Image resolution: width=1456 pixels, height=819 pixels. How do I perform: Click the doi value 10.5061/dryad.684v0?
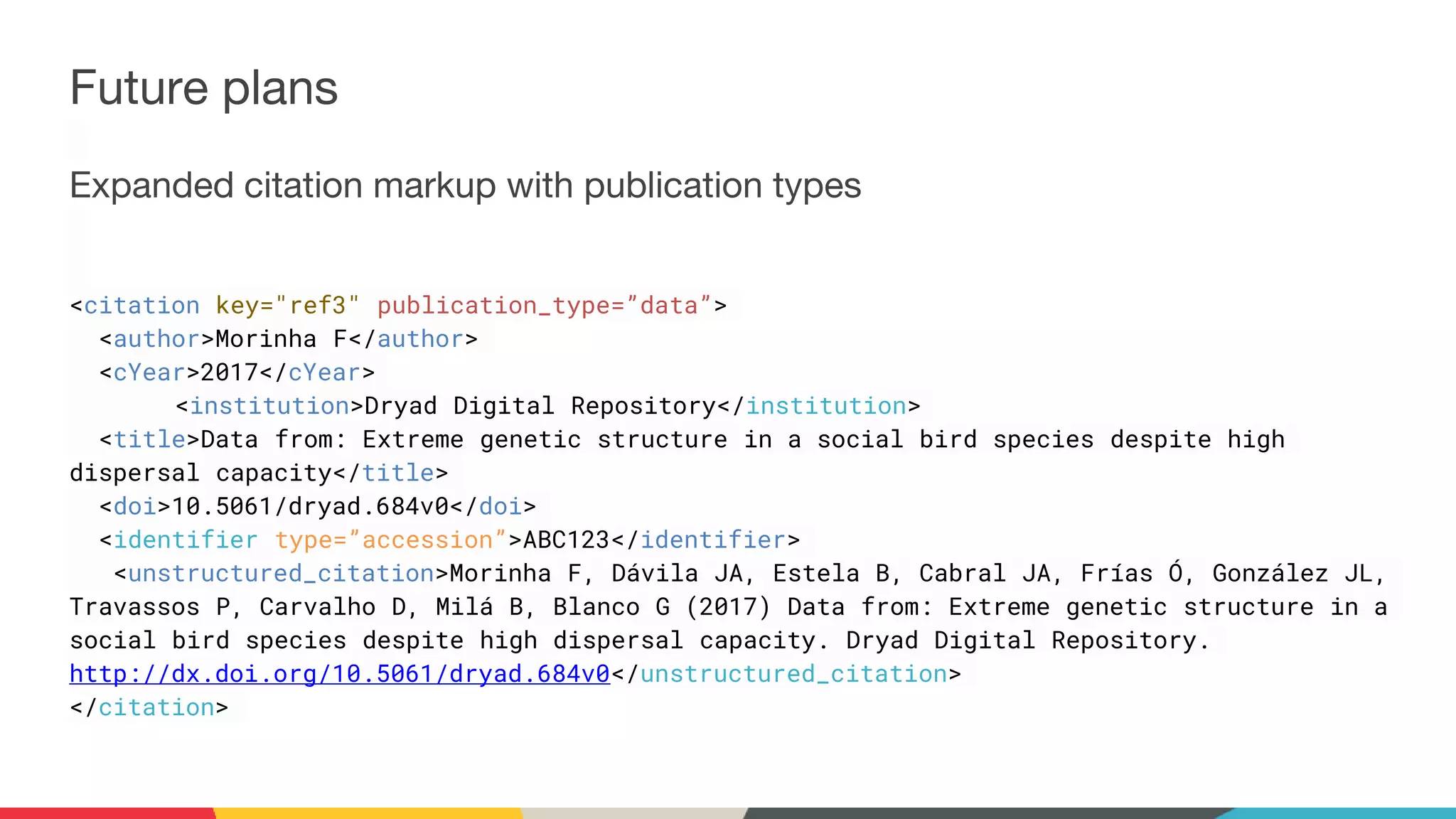pos(311,506)
